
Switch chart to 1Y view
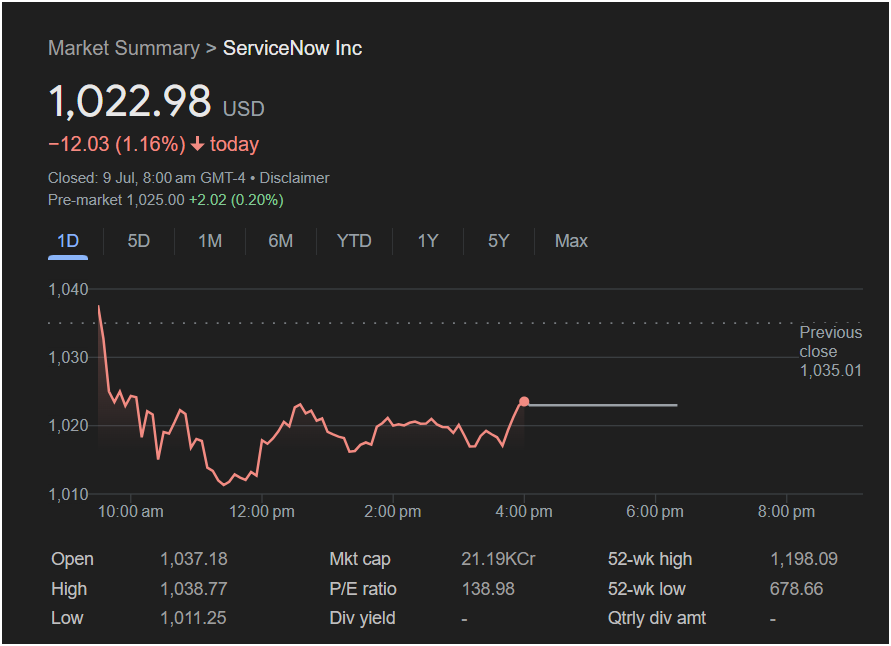tap(428, 241)
